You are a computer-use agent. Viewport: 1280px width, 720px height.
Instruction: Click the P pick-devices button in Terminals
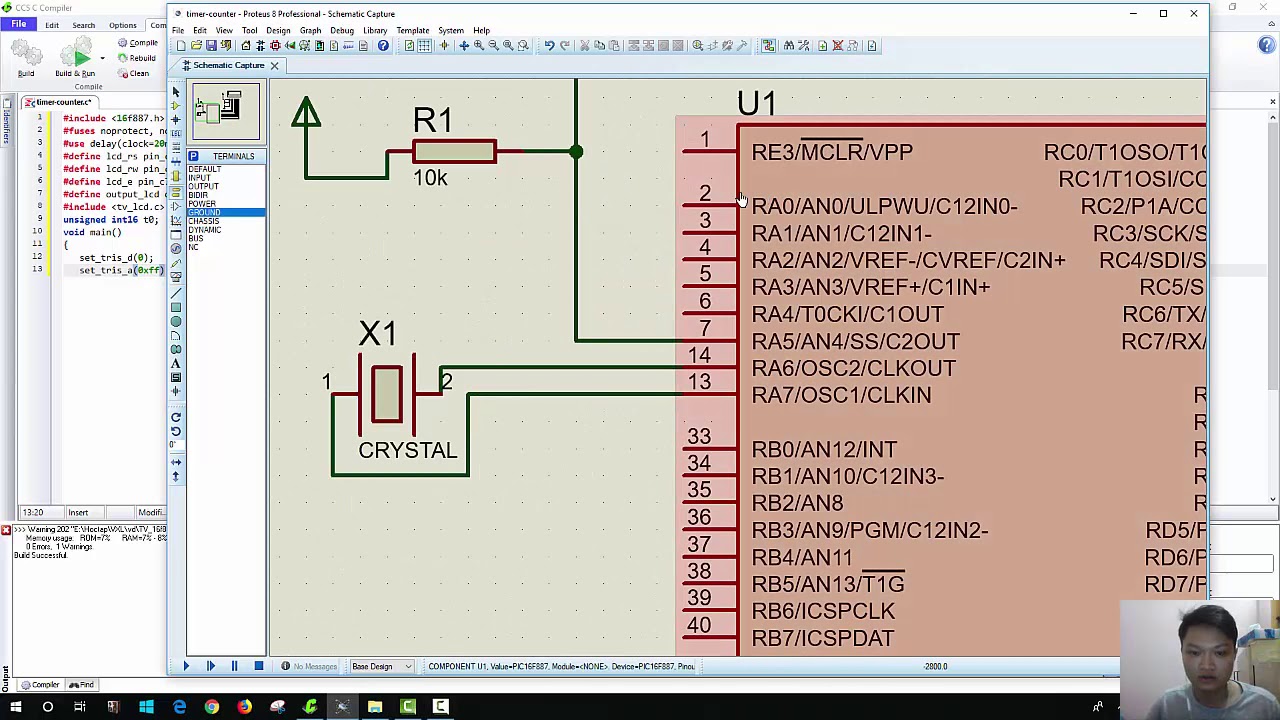[x=193, y=156]
